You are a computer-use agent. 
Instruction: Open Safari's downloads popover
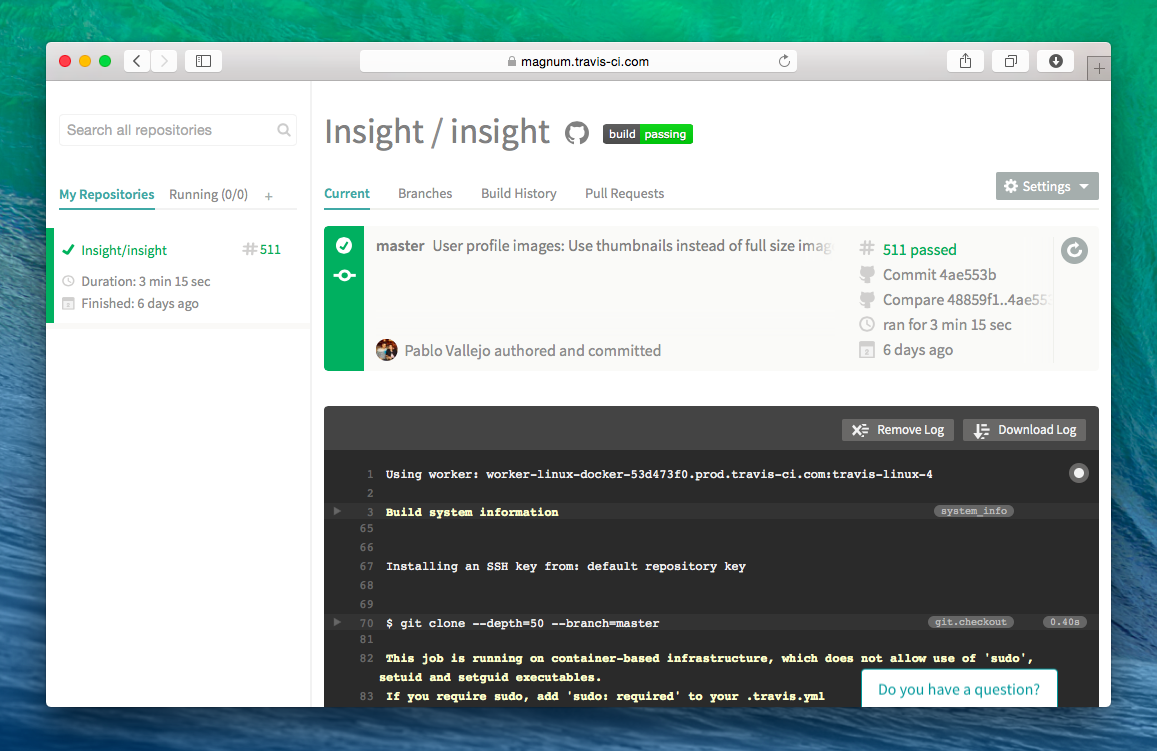pyautogui.click(x=1056, y=61)
